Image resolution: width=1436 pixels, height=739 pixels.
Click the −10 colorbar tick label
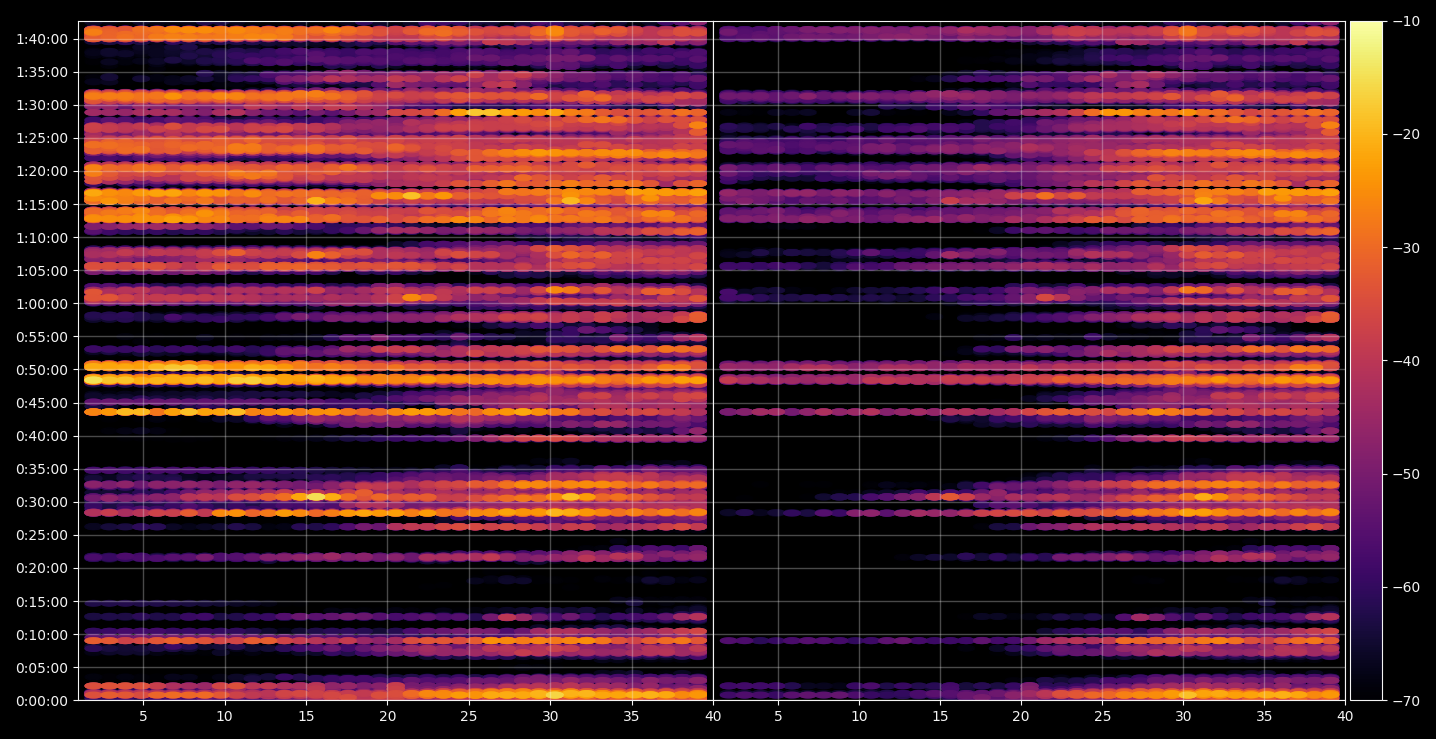pyautogui.click(x=1406, y=21)
